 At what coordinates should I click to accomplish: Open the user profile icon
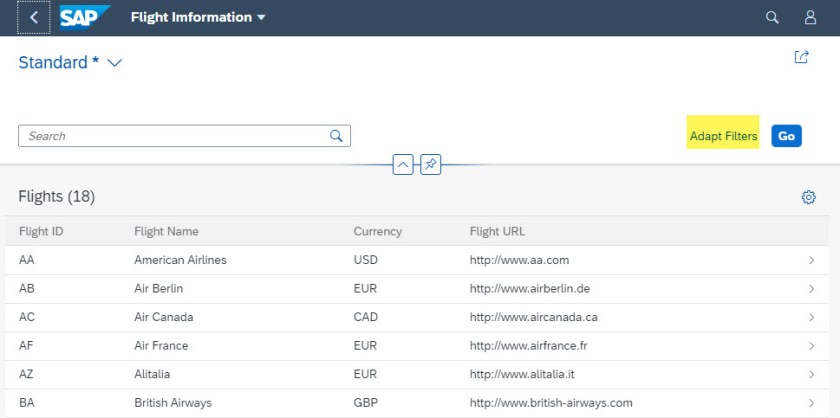pyautogui.click(x=811, y=18)
